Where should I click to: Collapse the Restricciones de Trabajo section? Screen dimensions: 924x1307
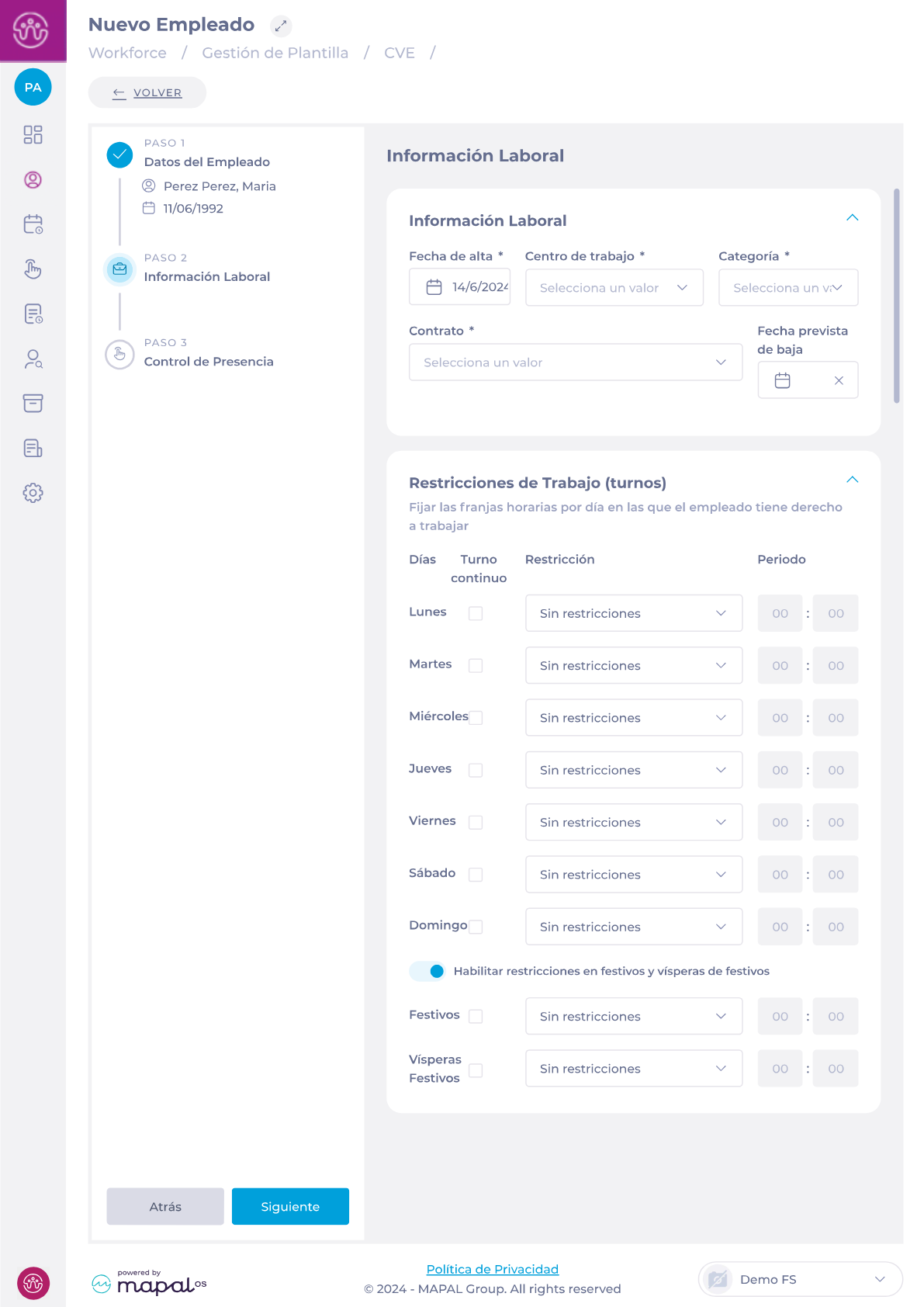click(852, 480)
